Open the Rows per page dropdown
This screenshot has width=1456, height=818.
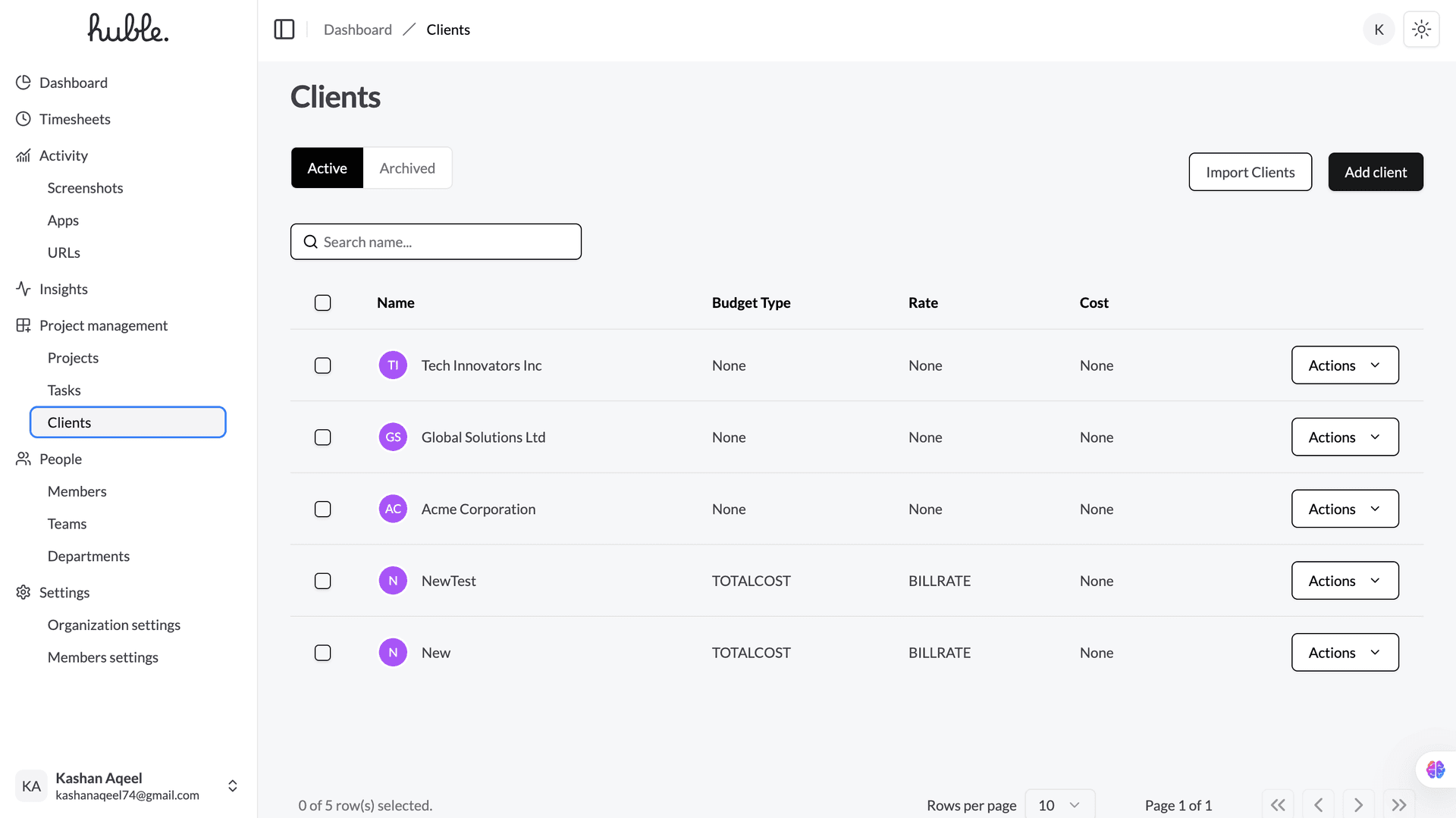pyautogui.click(x=1059, y=805)
